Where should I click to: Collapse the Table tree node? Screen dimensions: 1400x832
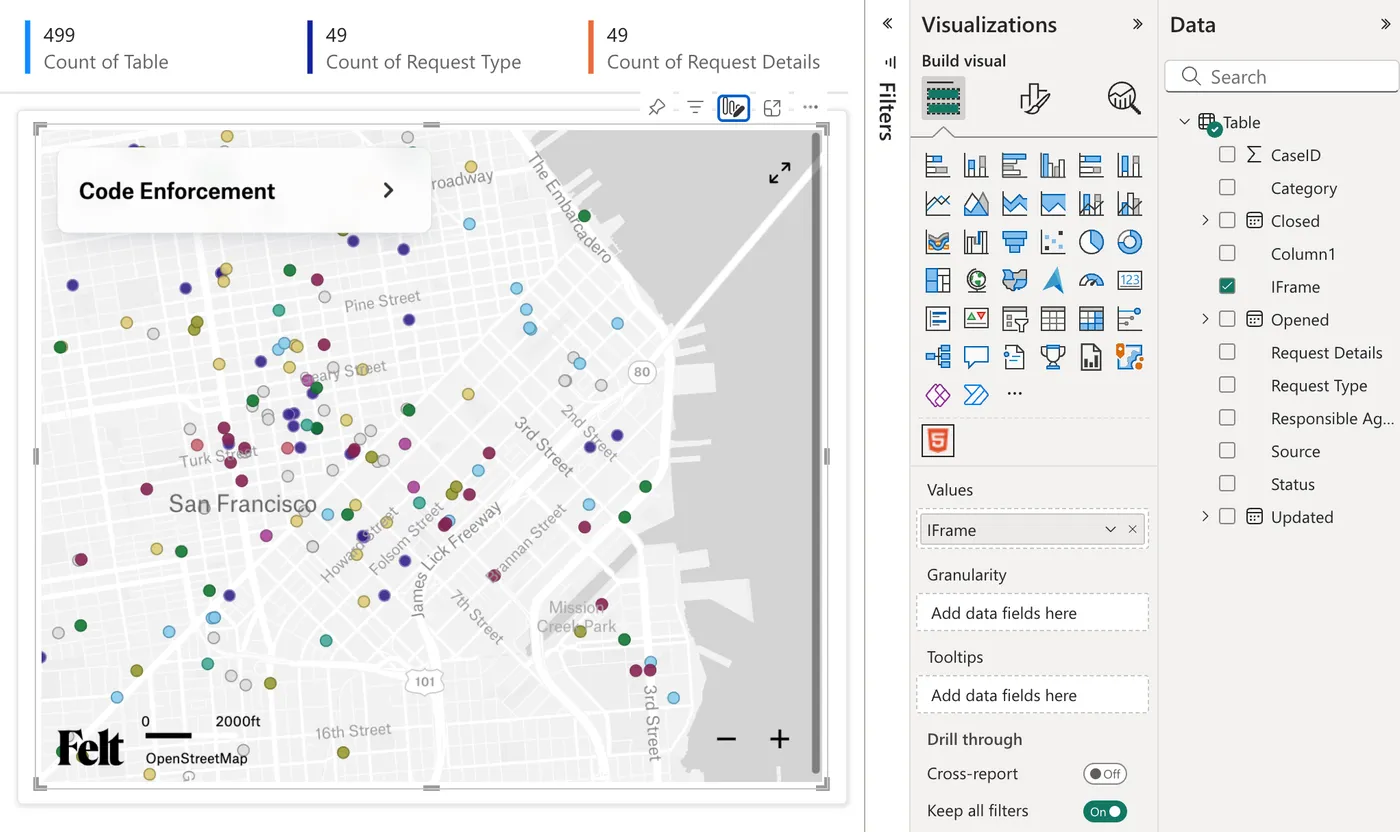point(1184,122)
